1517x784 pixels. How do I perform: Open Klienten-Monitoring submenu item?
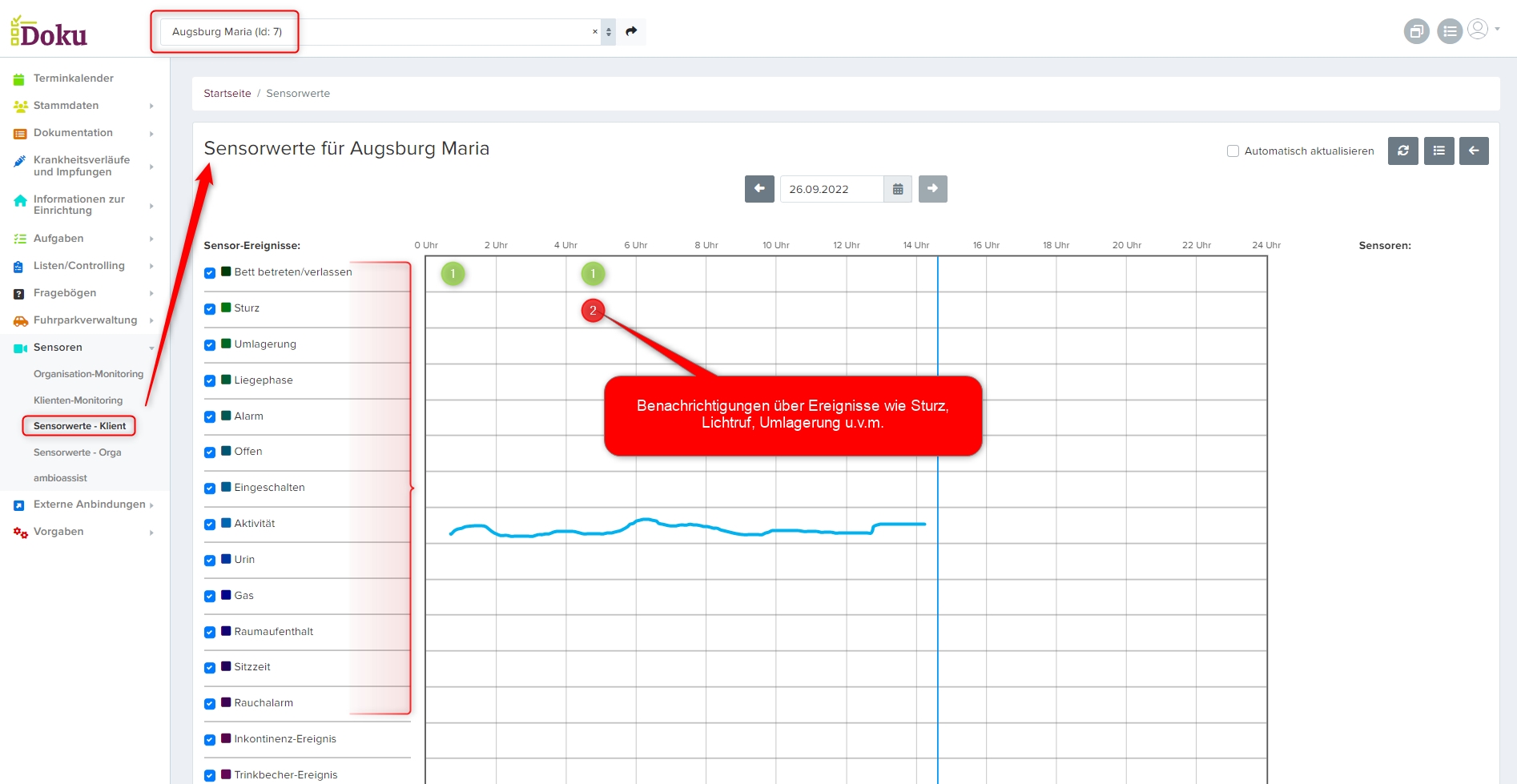tap(78, 400)
